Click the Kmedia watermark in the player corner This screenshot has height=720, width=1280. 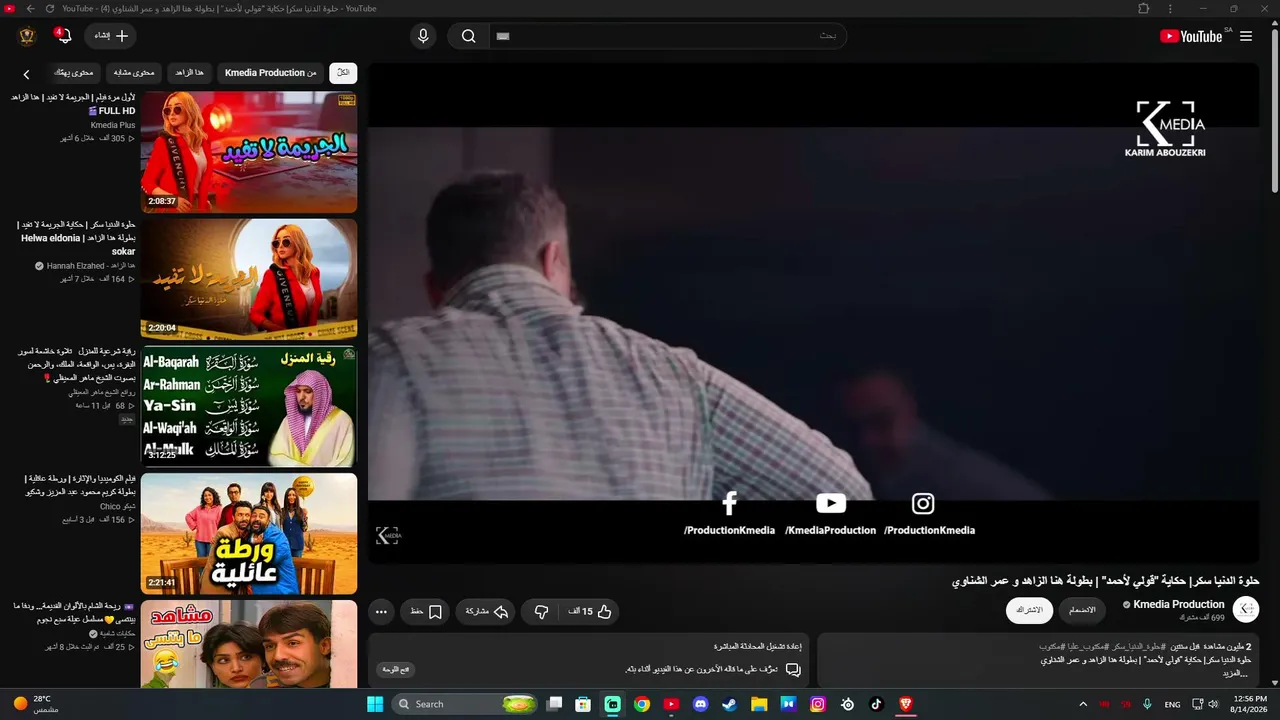point(388,536)
